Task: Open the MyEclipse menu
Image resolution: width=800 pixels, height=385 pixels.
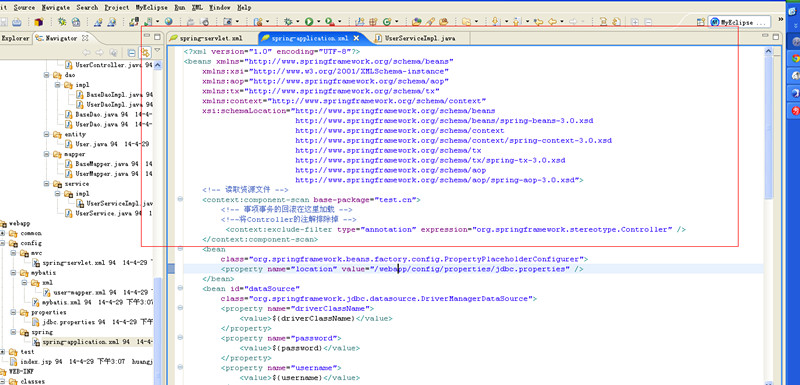Action: tap(152, 8)
